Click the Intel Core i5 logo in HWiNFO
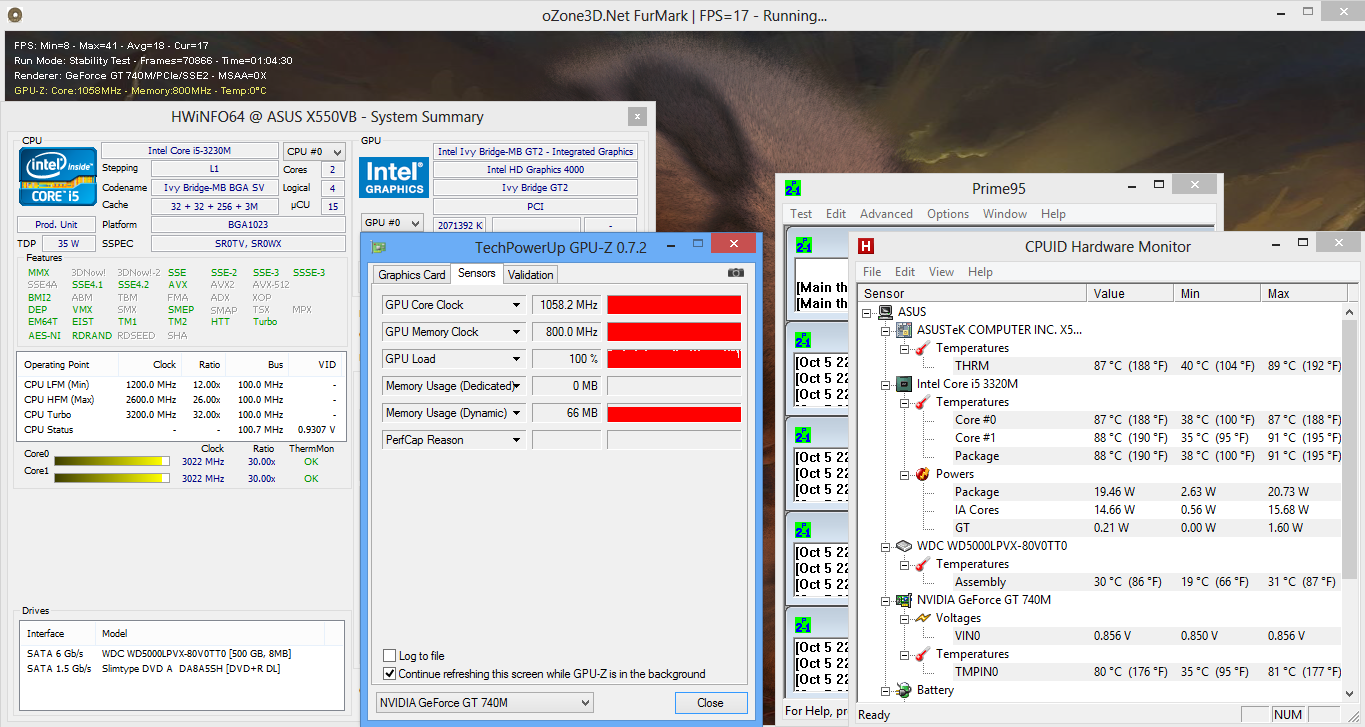This screenshot has width=1365, height=727. (56, 177)
